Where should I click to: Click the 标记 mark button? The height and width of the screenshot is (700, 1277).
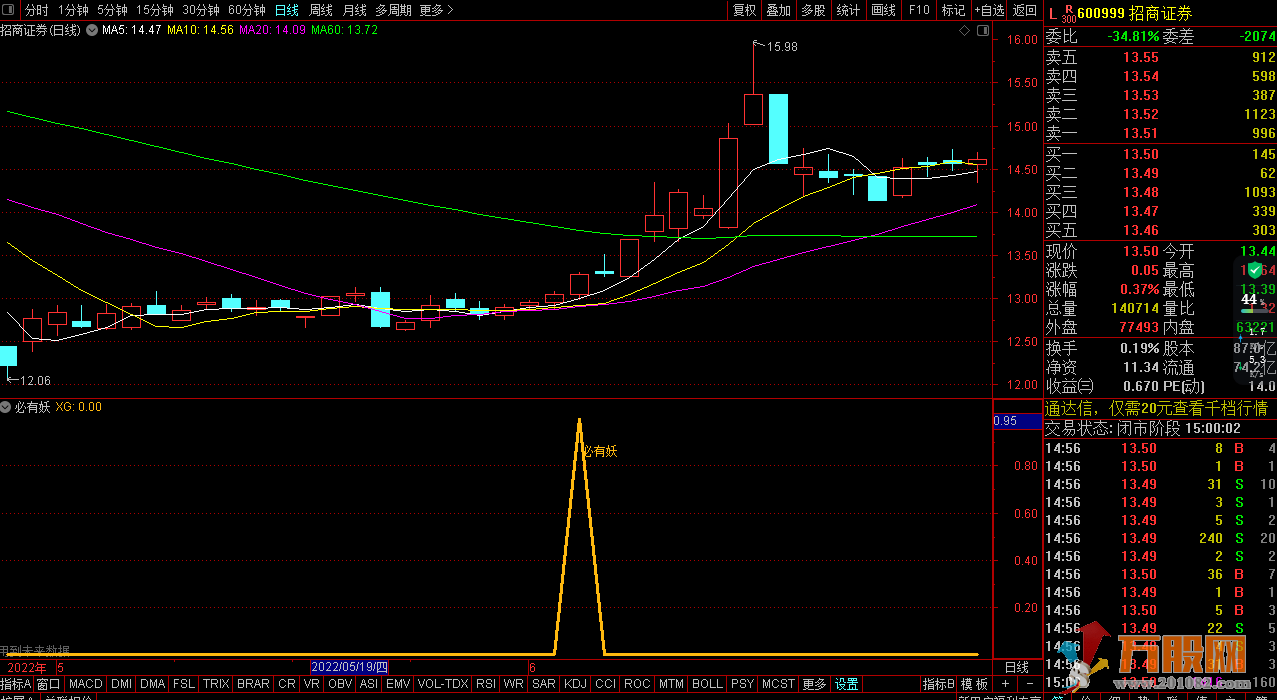pyautogui.click(x=953, y=10)
